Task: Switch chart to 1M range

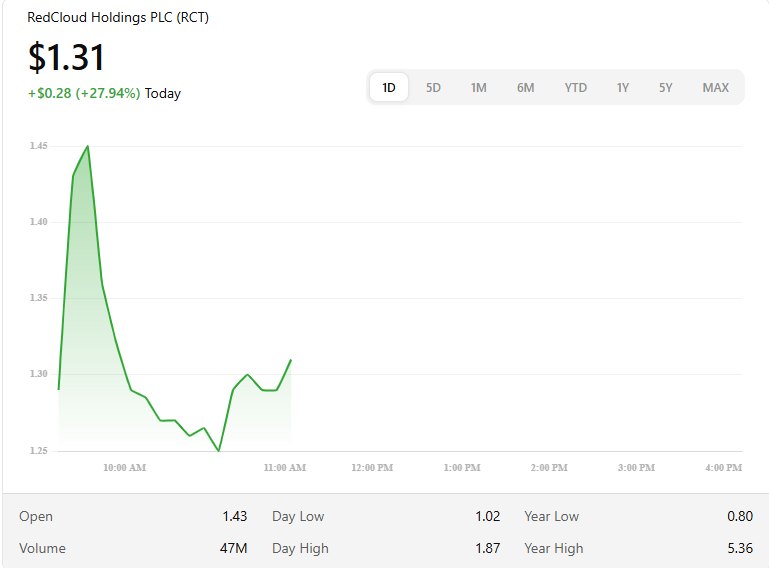Action: [479, 87]
